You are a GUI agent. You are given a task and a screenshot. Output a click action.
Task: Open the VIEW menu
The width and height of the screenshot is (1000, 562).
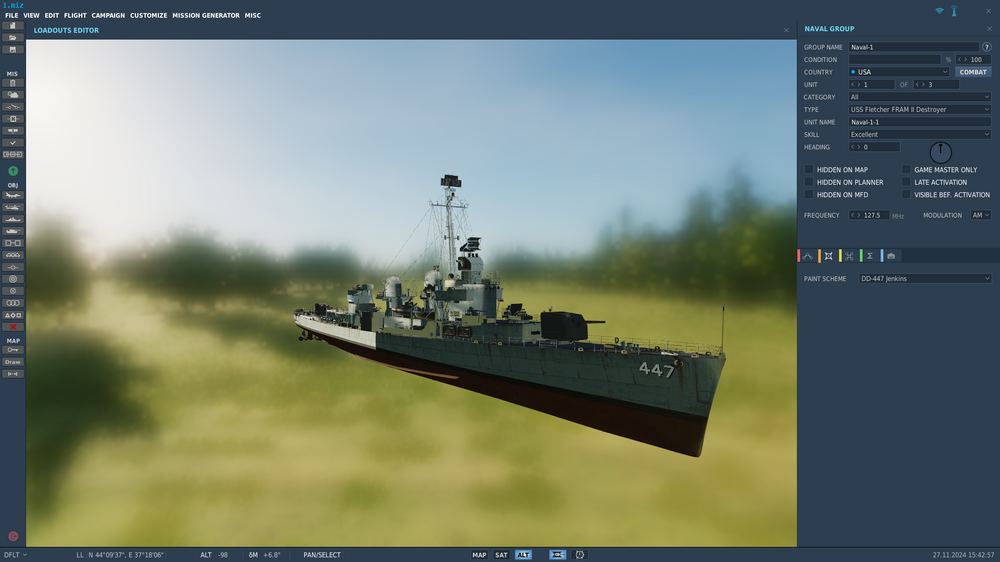click(31, 15)
